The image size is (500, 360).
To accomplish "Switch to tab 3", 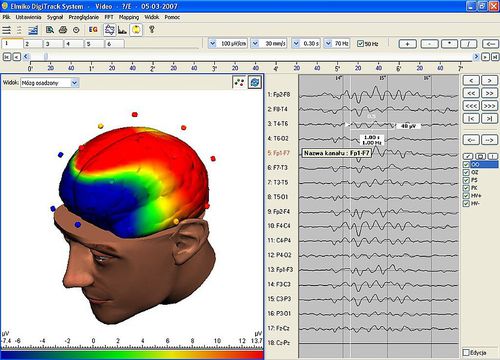I will pos(53,44).
